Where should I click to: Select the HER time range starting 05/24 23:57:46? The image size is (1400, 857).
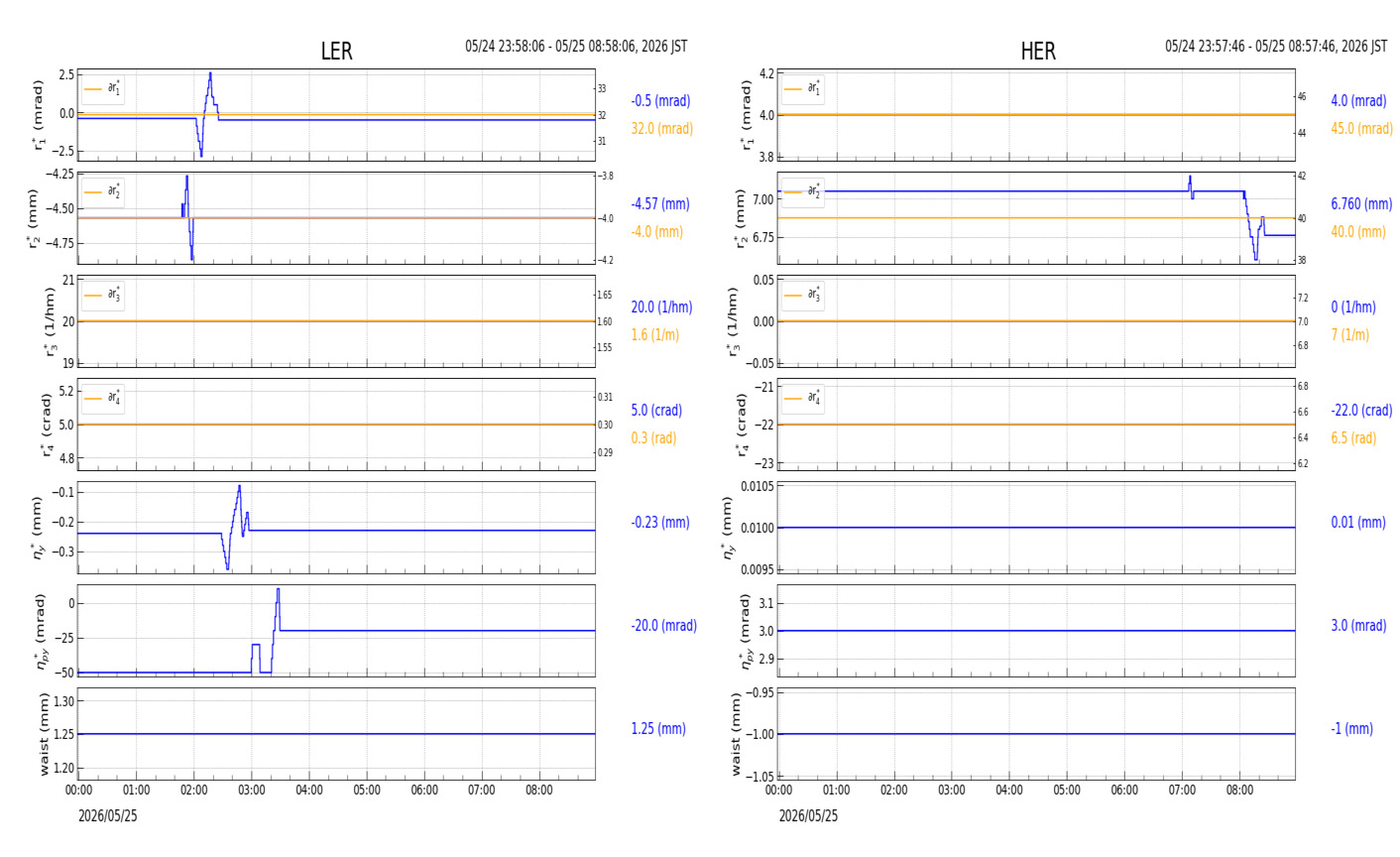[x=1276, y=47]
